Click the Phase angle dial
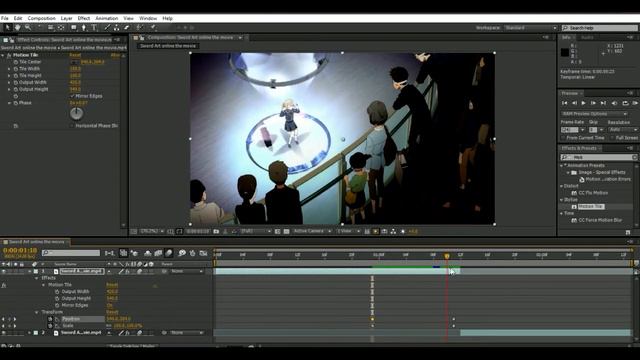The width and height of the screenshot is (640, 360). [76, 113]
